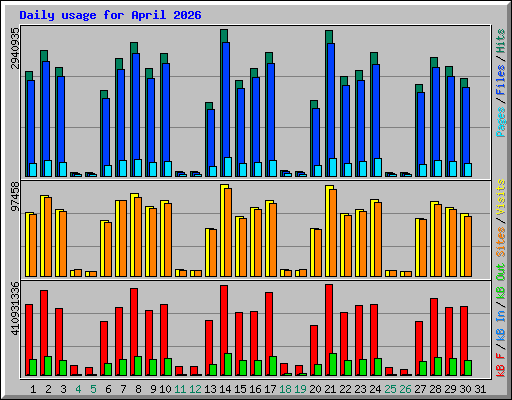The image size is (512, 400).
Task: Select day 13 on the x-axis
Action: click(x=210, y=389)
